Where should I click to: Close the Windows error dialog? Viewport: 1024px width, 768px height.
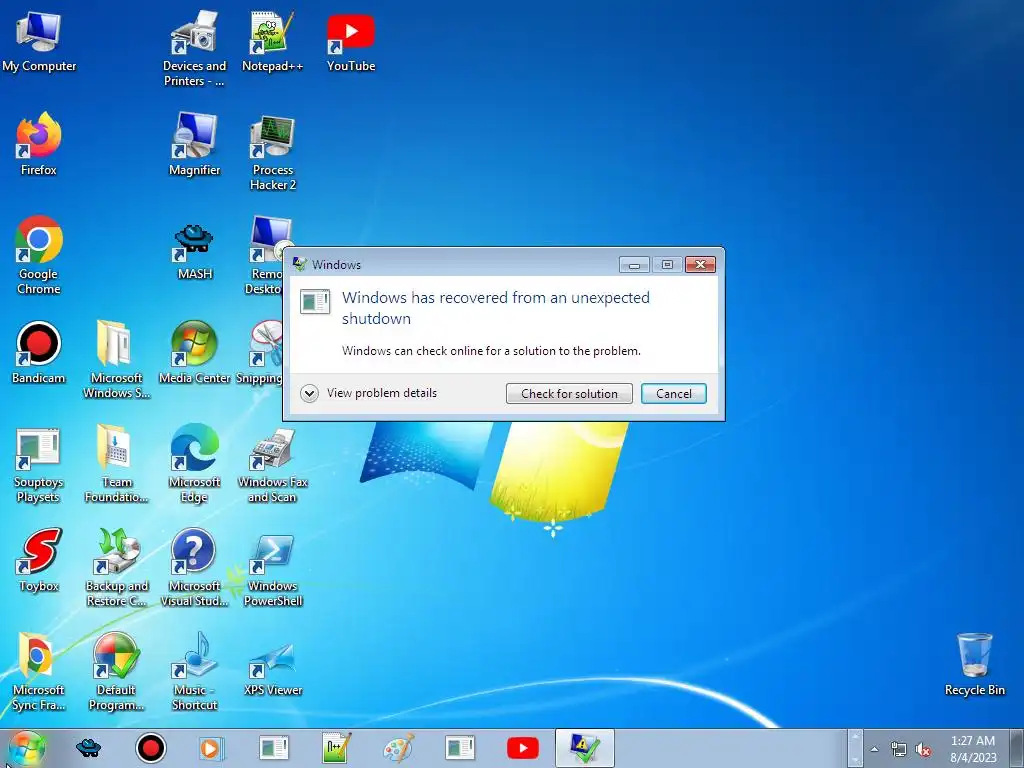(x=700, y=264)
